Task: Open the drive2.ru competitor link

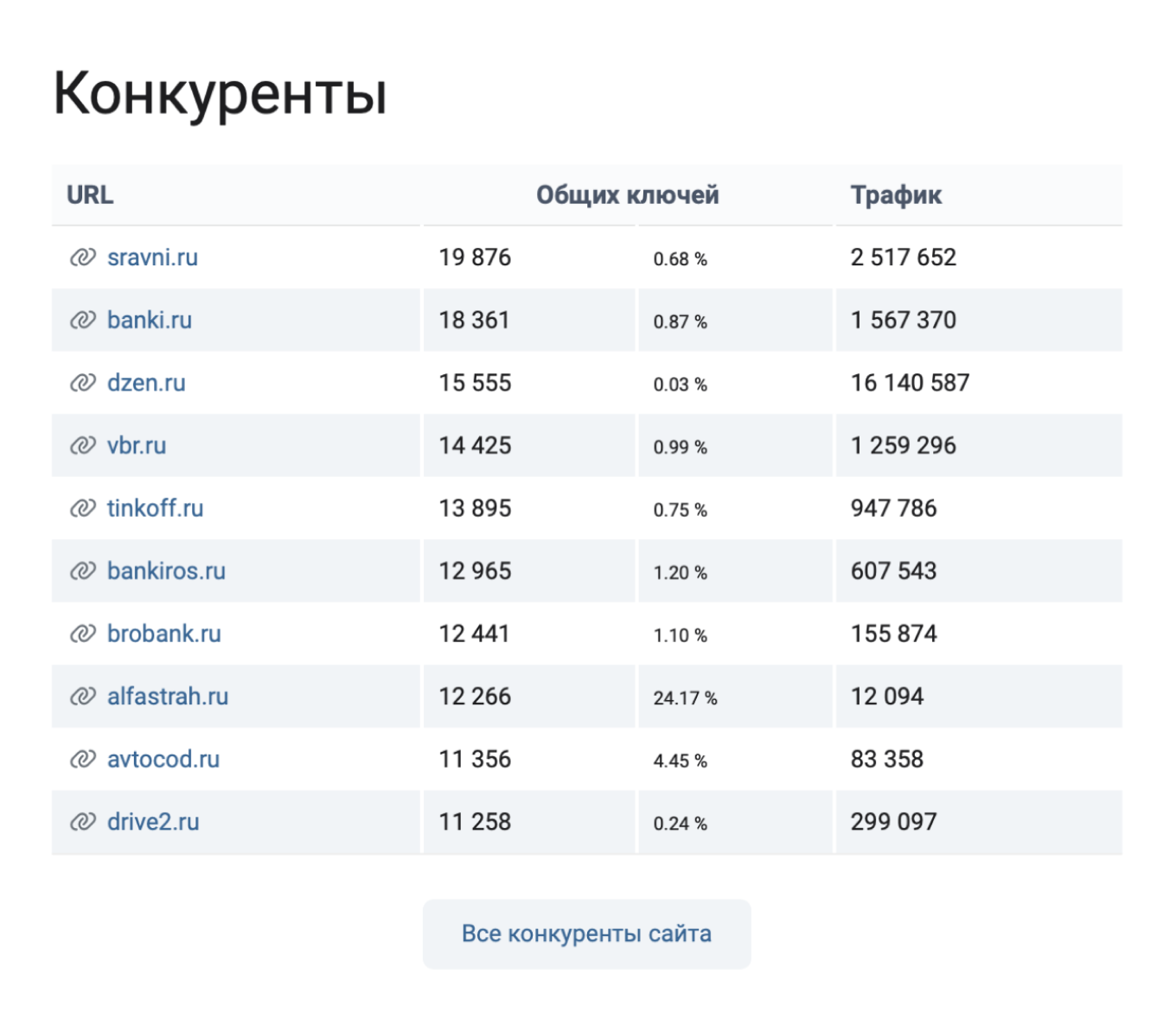Action: tap(153, 822)
